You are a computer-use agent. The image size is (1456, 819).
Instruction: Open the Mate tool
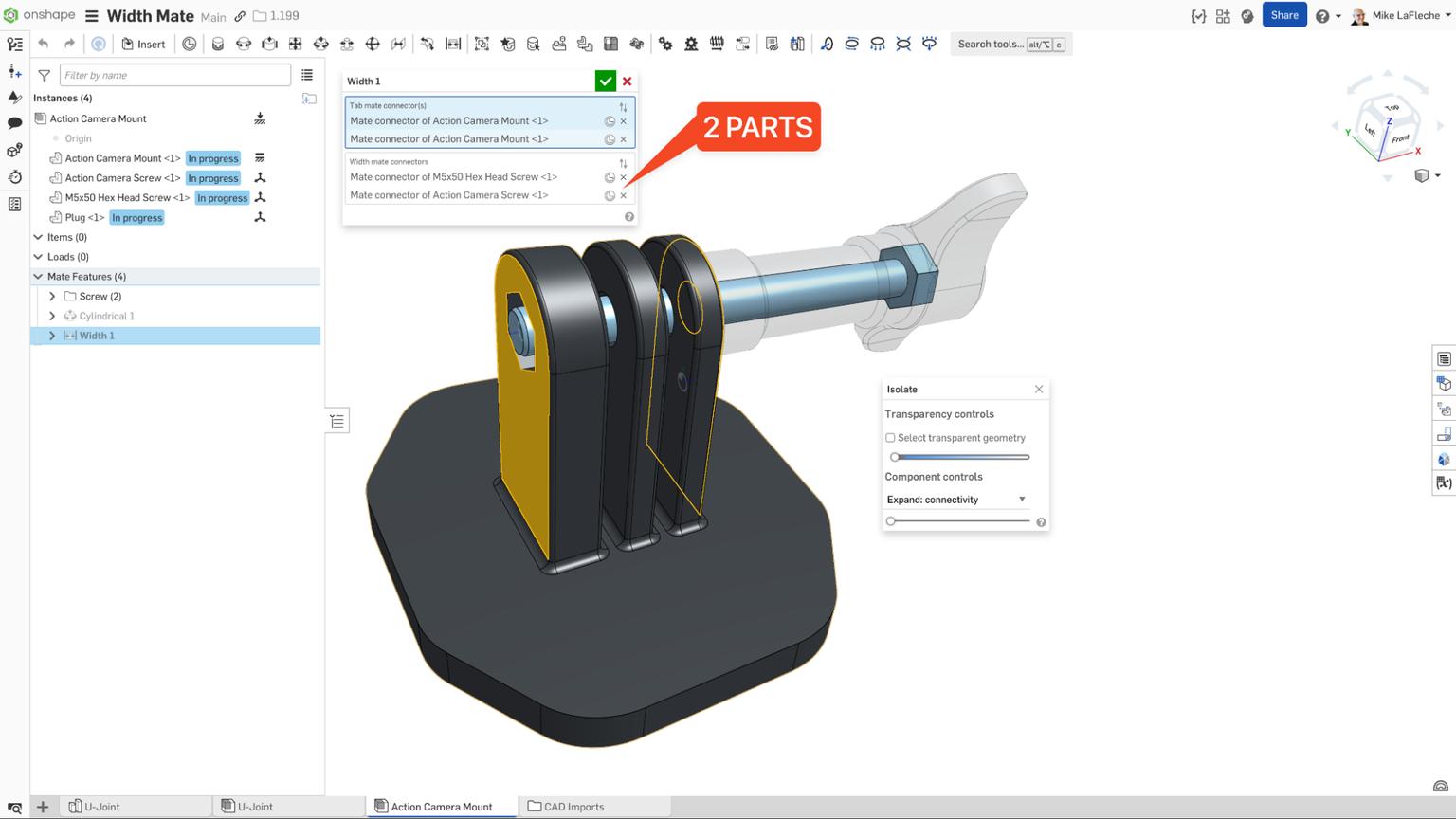point(216,44)
